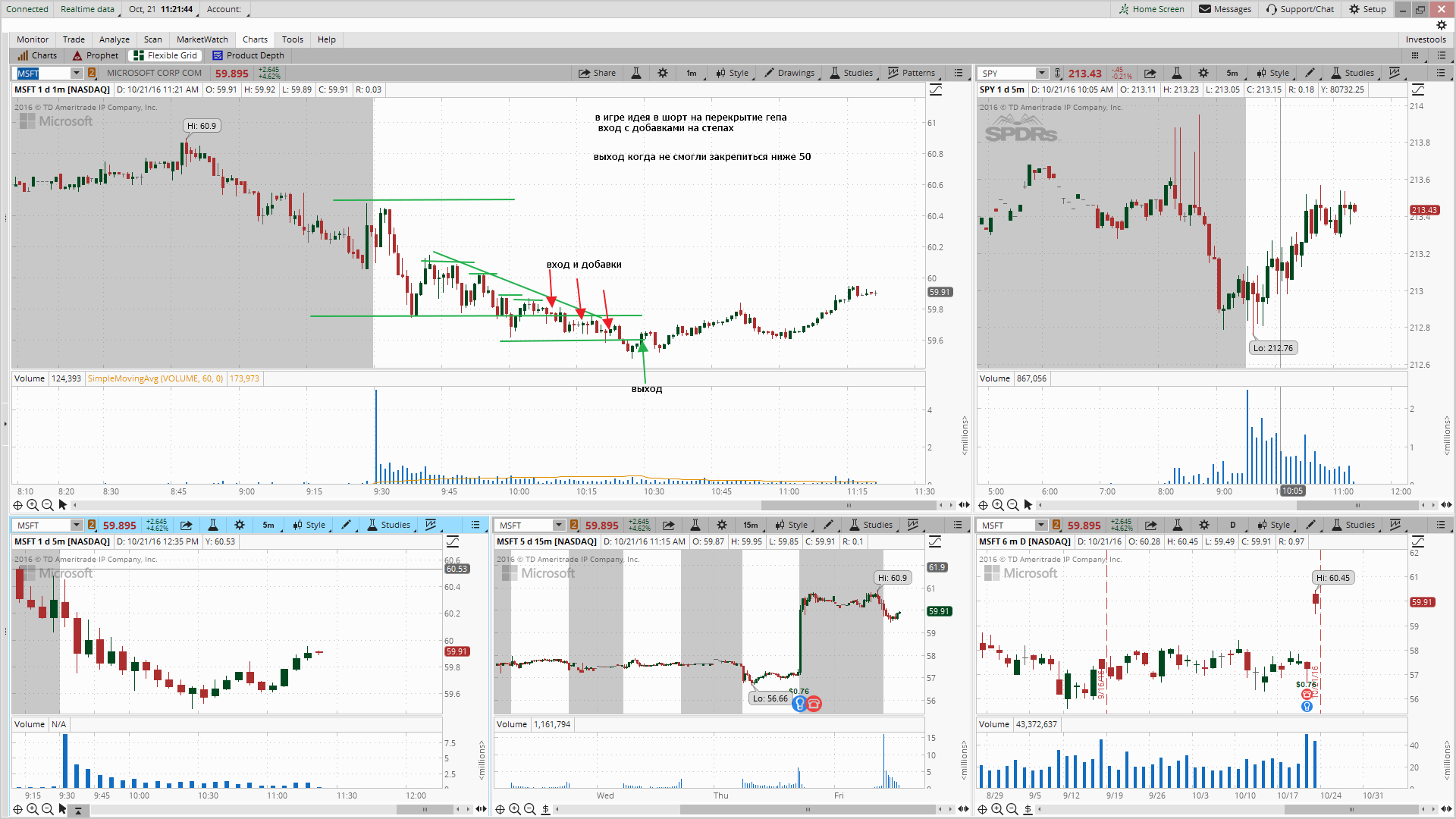The image size is (1456, 819).
Task: Select the Charts sub-tab with bar icon
Action: click(x=38, y=55)
